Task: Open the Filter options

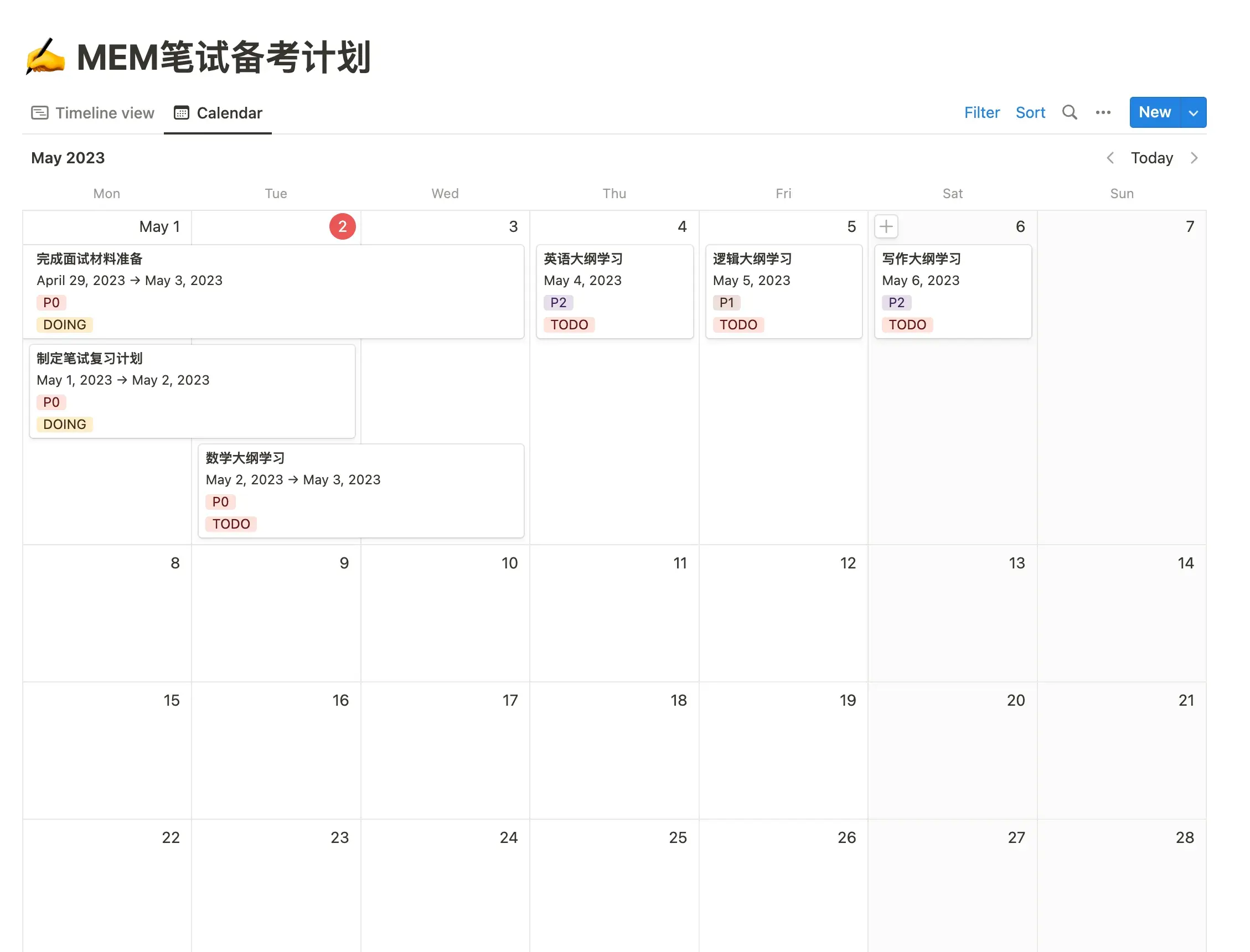Action: (982, 112)
